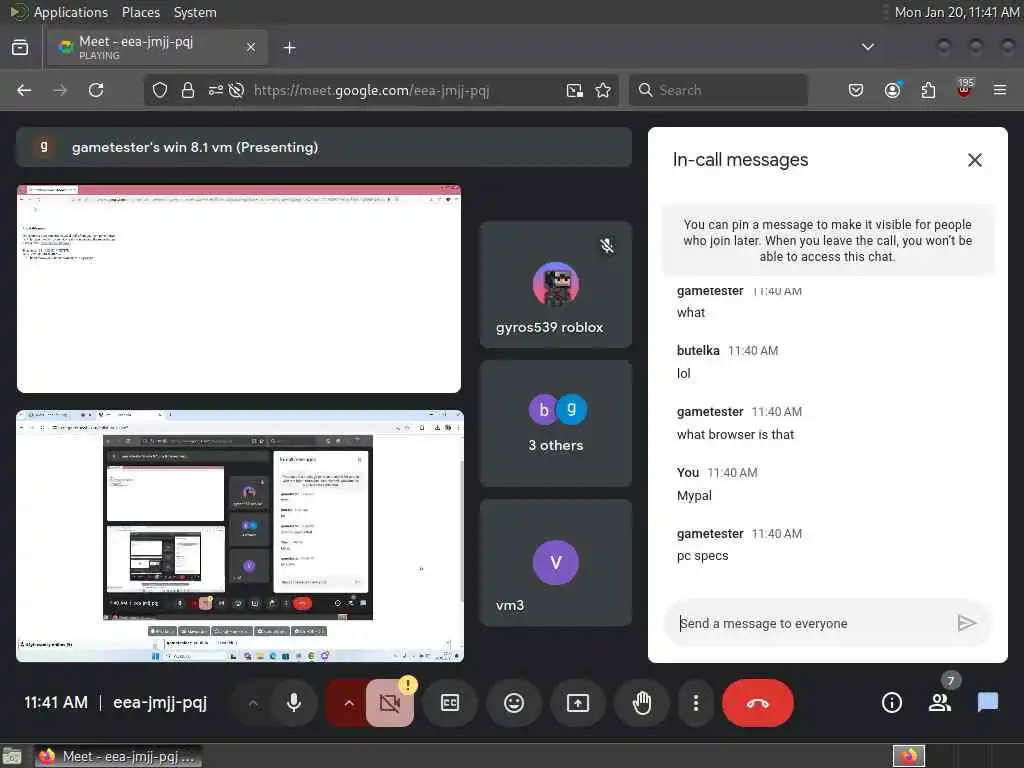The image size is (1024, 768).
Task: Click the browser Search box
Action: click(718, 90)
